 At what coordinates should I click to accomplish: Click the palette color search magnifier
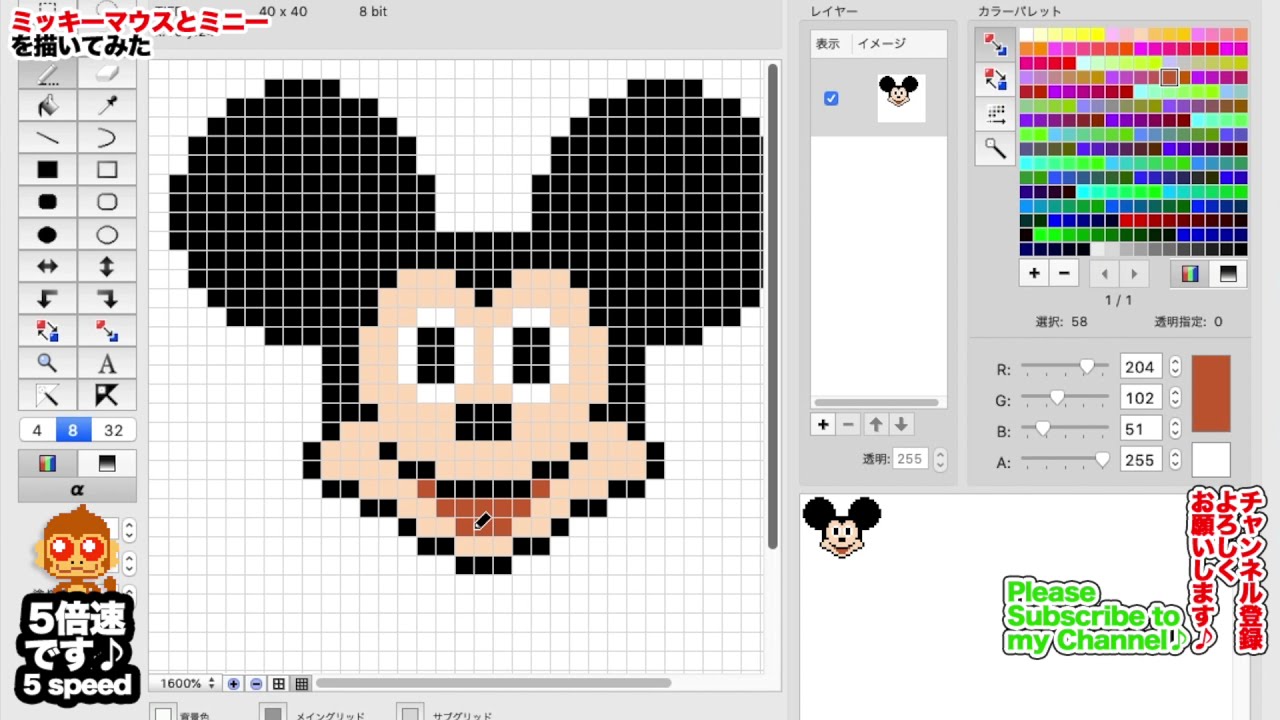click(994, 149)
